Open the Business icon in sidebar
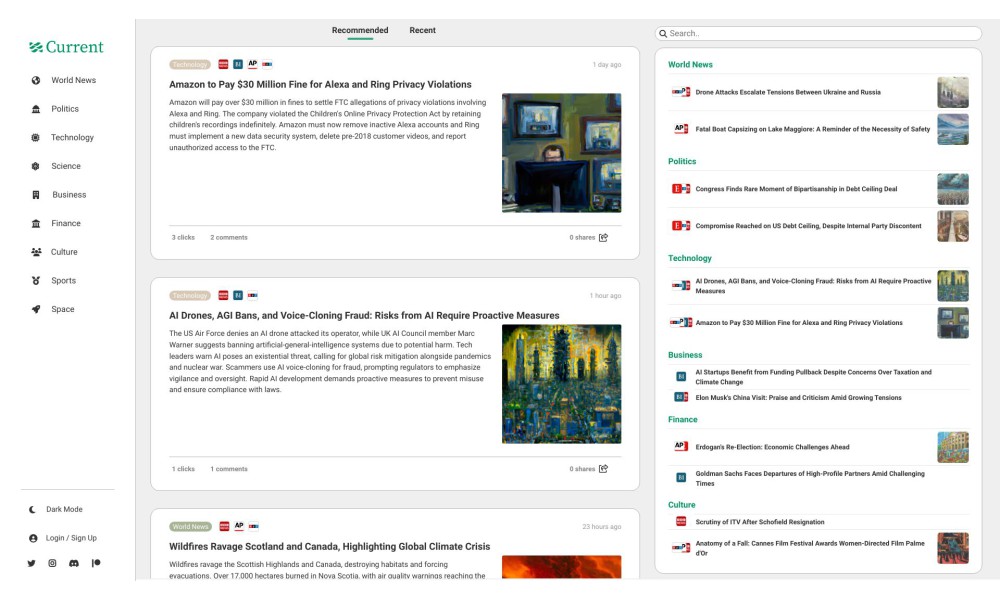The height and width of the screenshot is (600, 1000). (x=36, y=195)
